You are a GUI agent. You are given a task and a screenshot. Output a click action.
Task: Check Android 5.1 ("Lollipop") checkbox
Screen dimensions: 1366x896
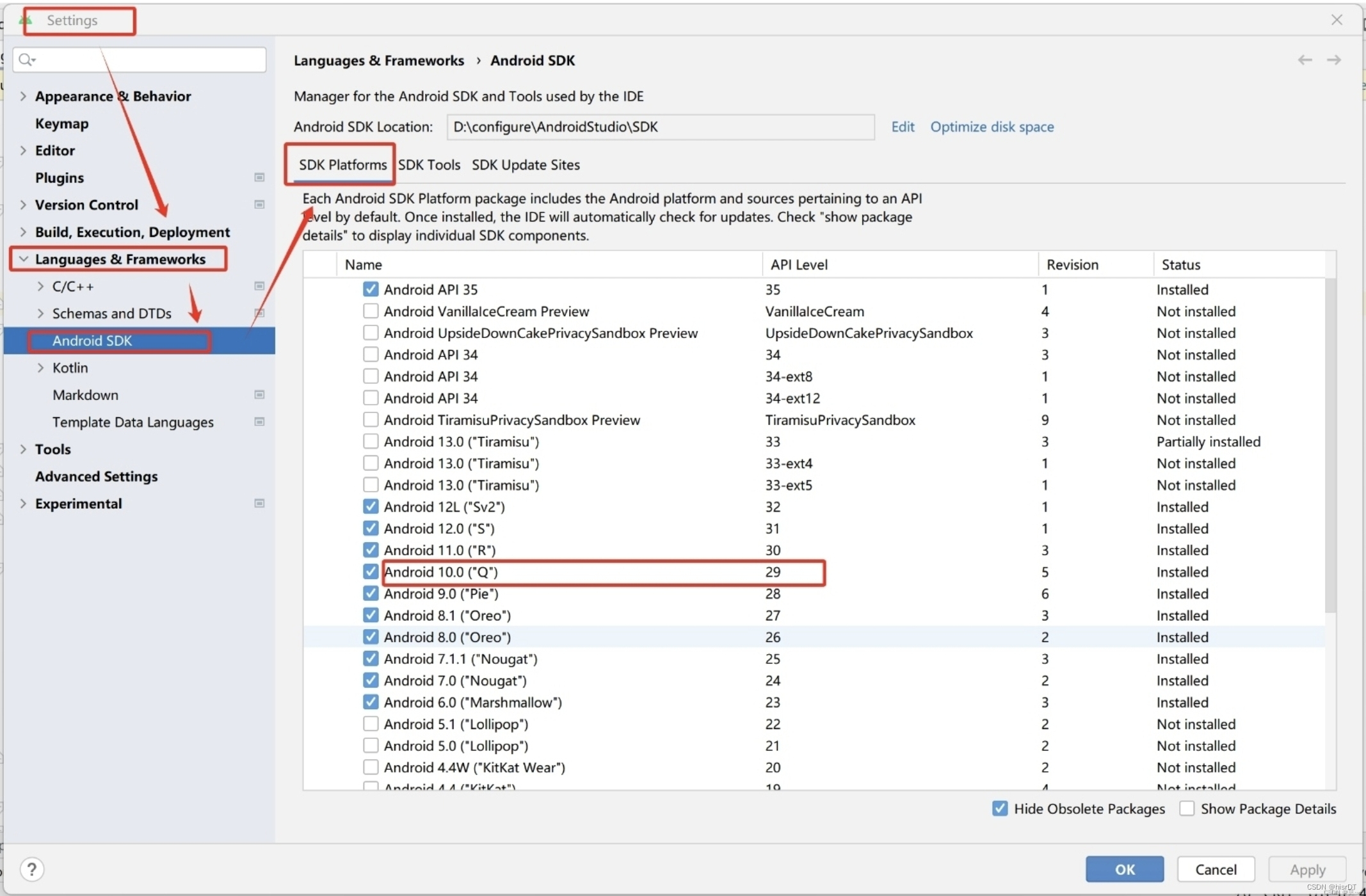[x=371, y=724]
